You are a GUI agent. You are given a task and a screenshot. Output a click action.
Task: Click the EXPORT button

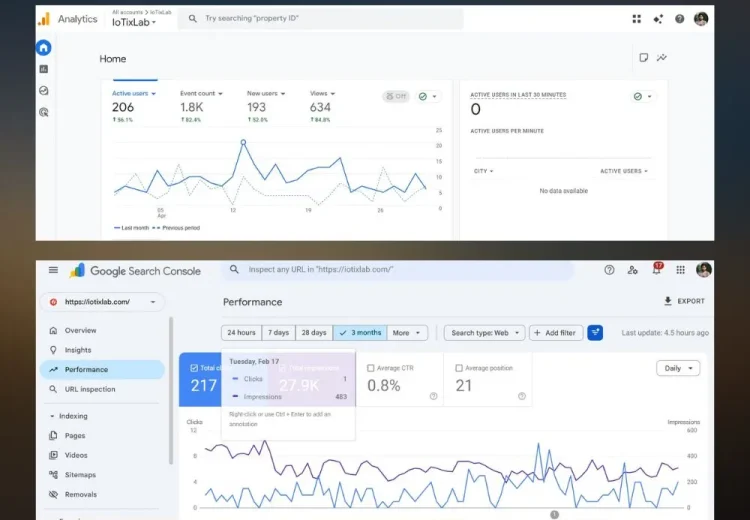pyautogui.click(x=684, y=301)
